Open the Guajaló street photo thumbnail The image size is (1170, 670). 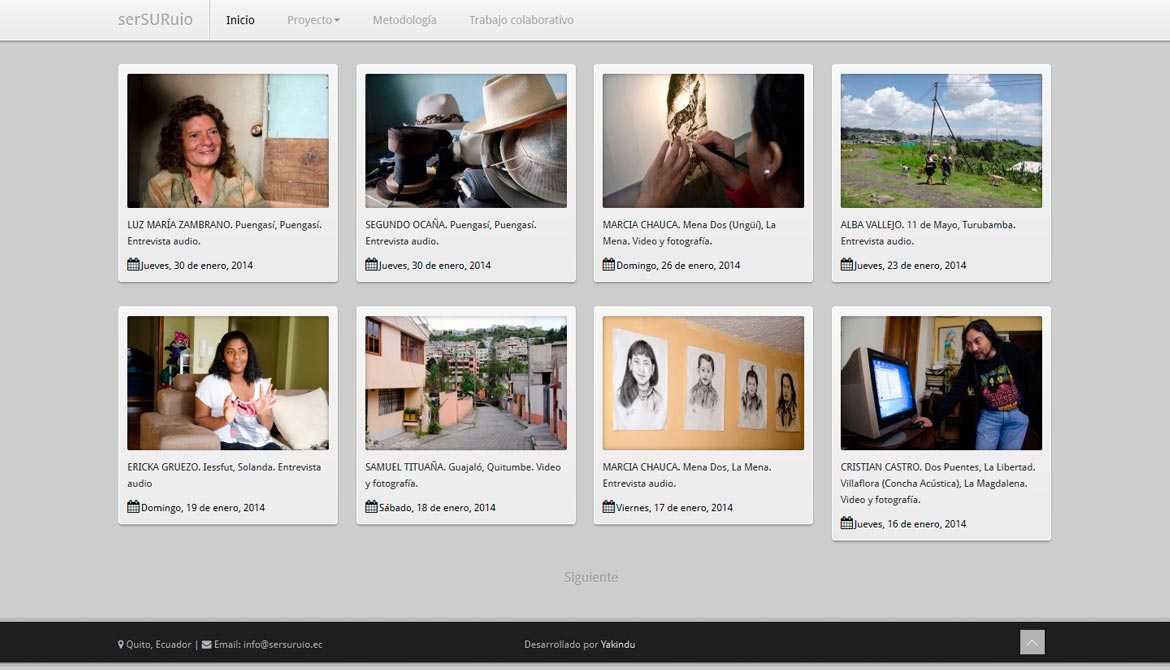[466, 383]
